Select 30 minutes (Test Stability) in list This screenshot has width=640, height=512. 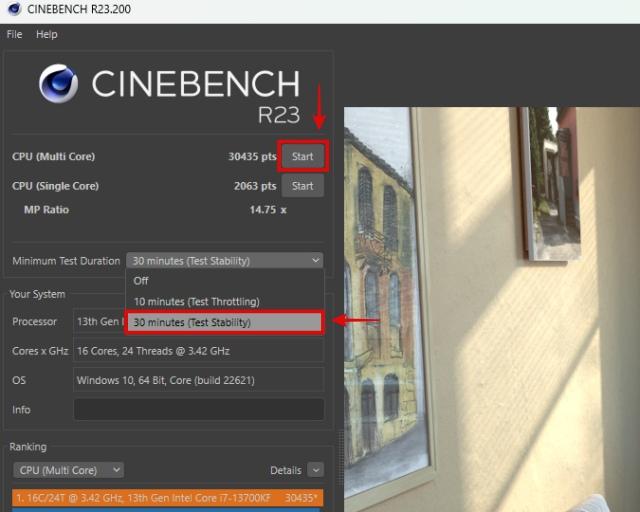point(224,323)
